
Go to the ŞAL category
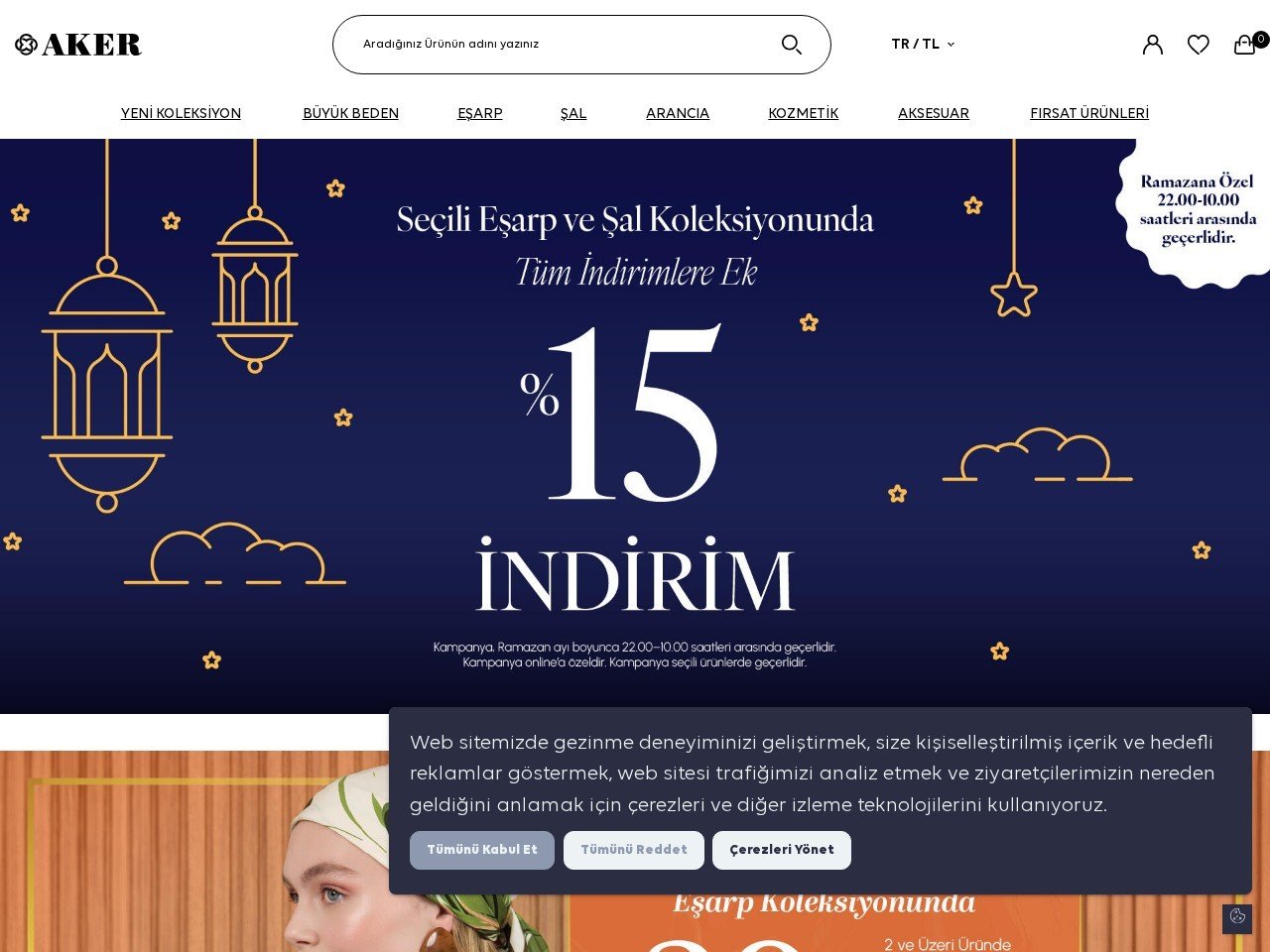point(573,113)
